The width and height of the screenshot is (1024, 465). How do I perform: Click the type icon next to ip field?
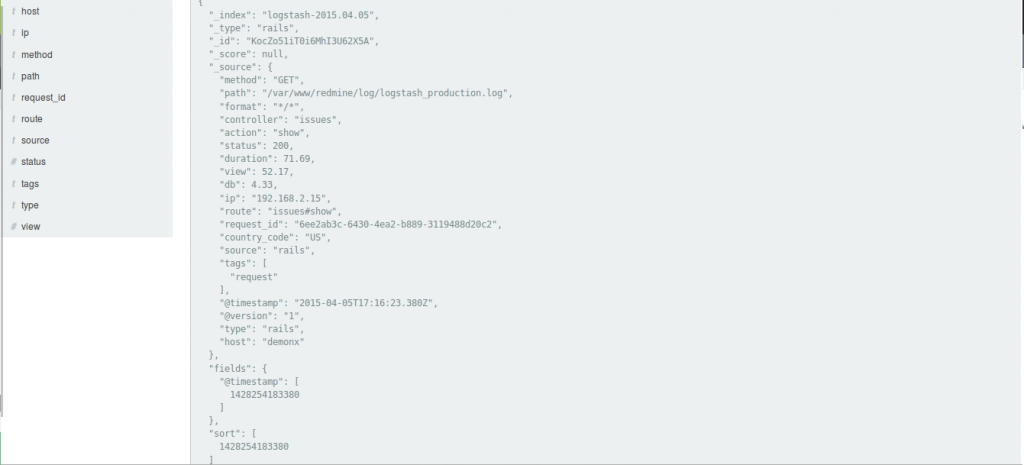pos(13,33)
